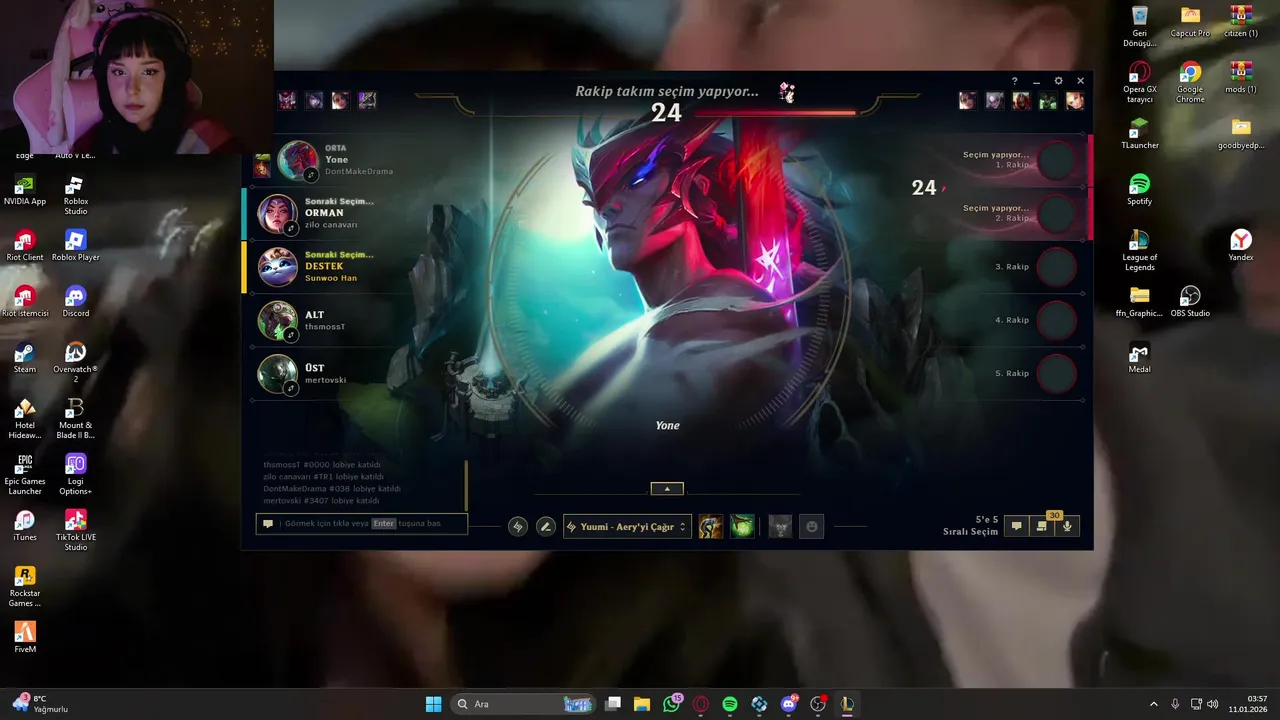Open the Riot Client desktop shortcut
This screenshot has height=720, width=1280.
[25, 246]
